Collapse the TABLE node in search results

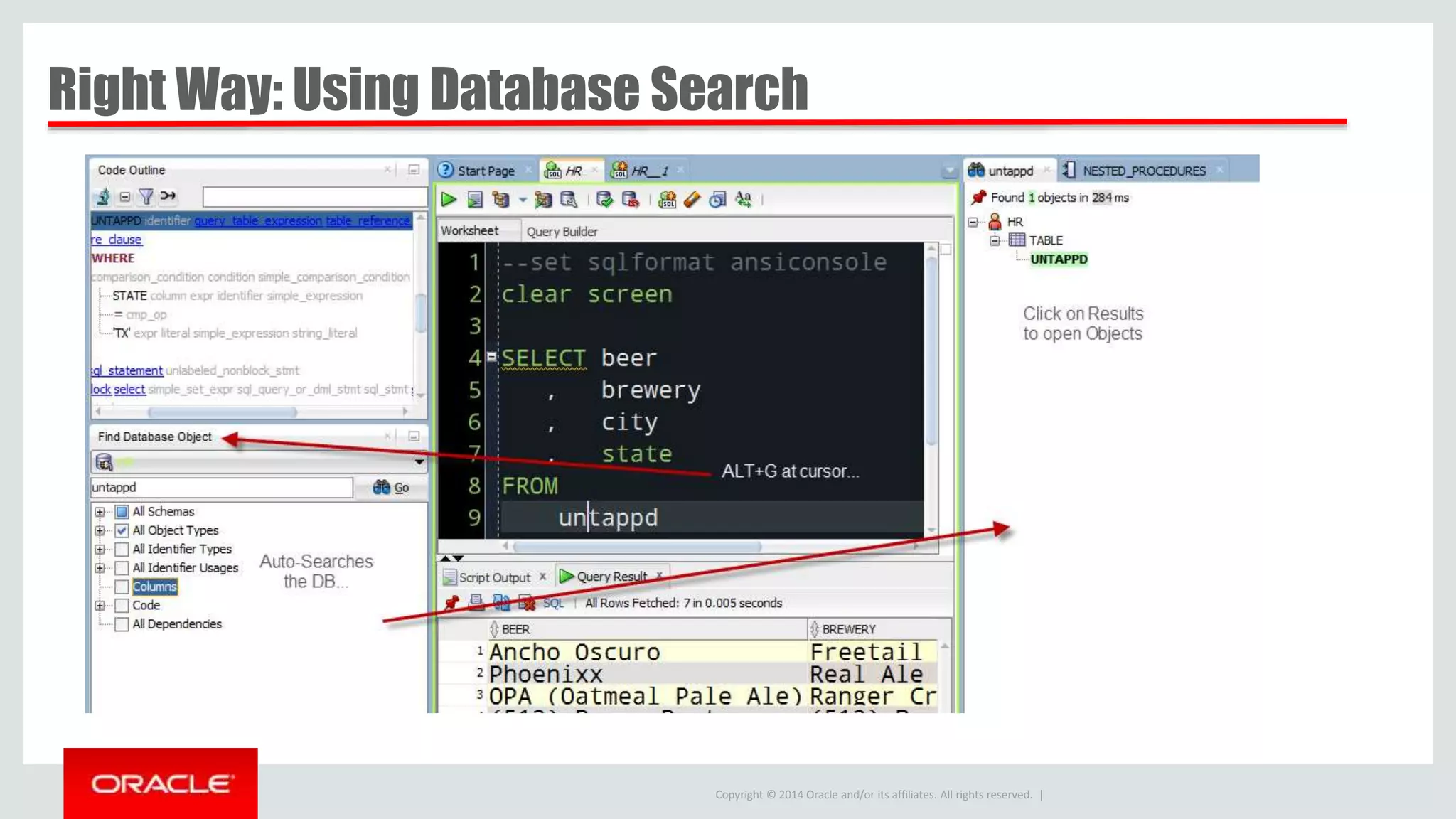click(x=995, y=240)
